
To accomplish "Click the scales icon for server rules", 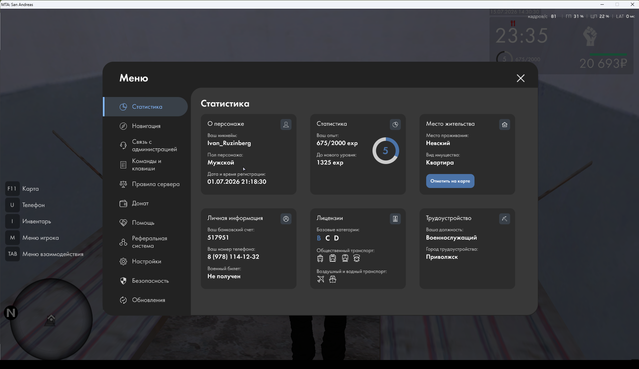I will (x=123, y=184).
